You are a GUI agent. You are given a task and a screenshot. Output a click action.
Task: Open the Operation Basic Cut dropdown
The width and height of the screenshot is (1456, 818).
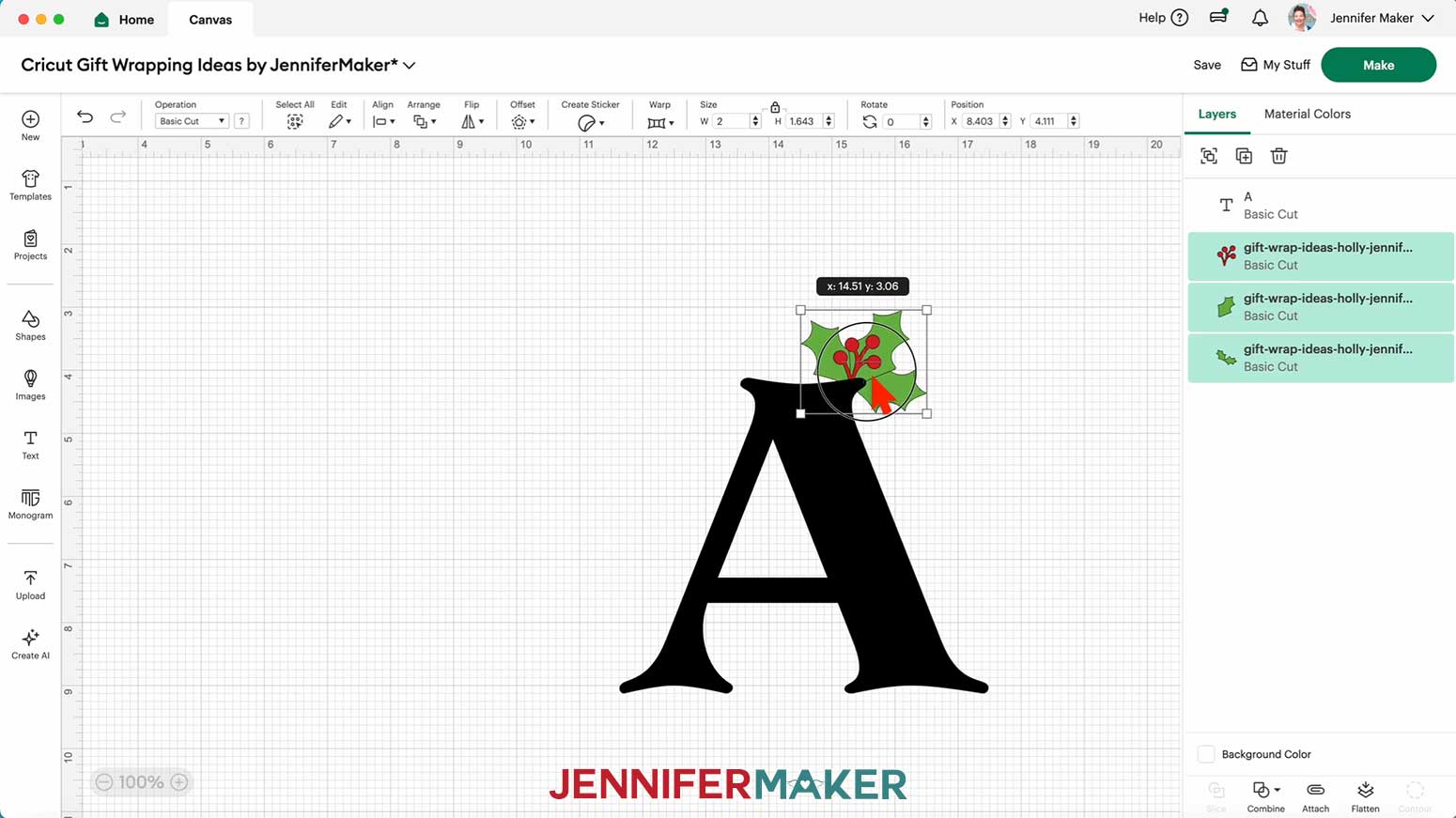(x=192, y=121)
